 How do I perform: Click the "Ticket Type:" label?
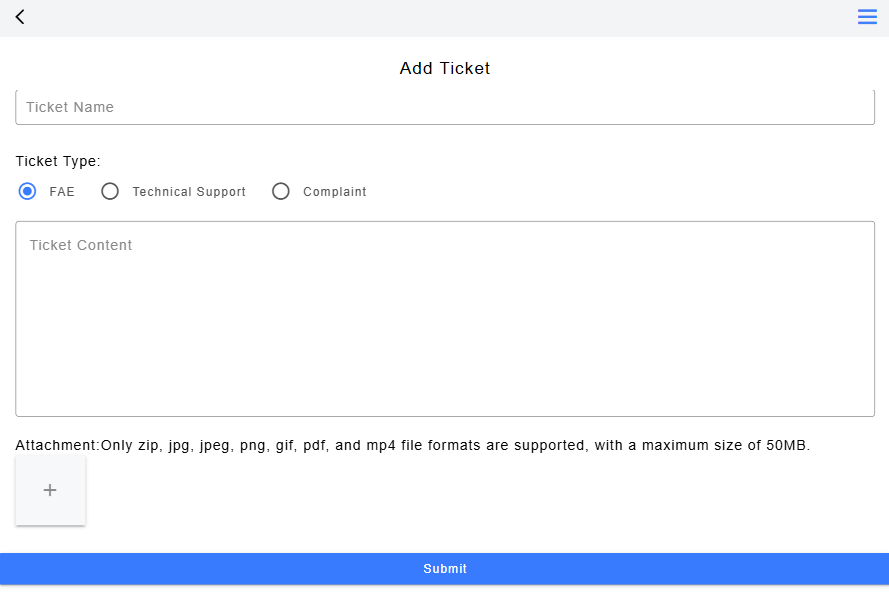pyautogui.click(x=58, y=161)
